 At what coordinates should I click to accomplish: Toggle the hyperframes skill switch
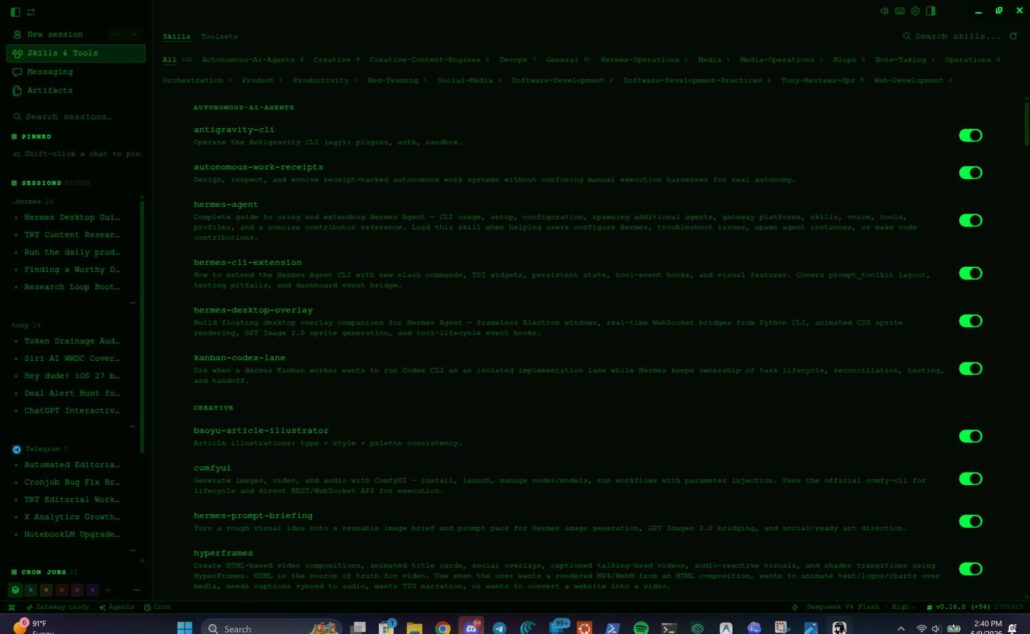coord(970,569)
